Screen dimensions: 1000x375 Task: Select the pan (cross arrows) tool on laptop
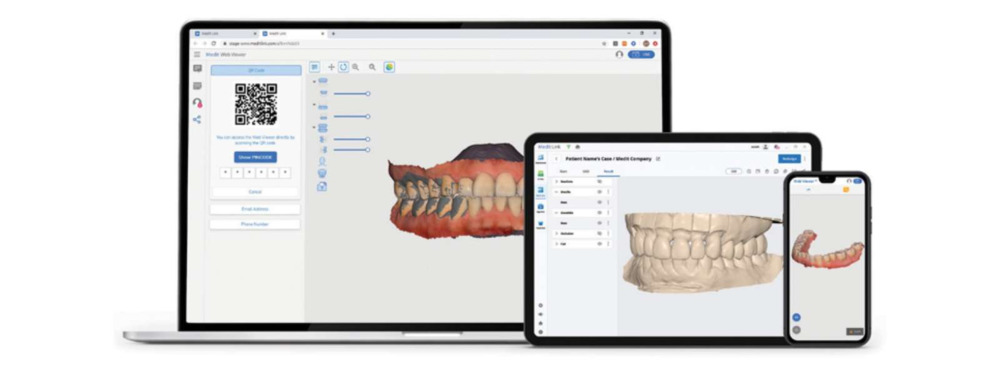click(x=331, y=67)
